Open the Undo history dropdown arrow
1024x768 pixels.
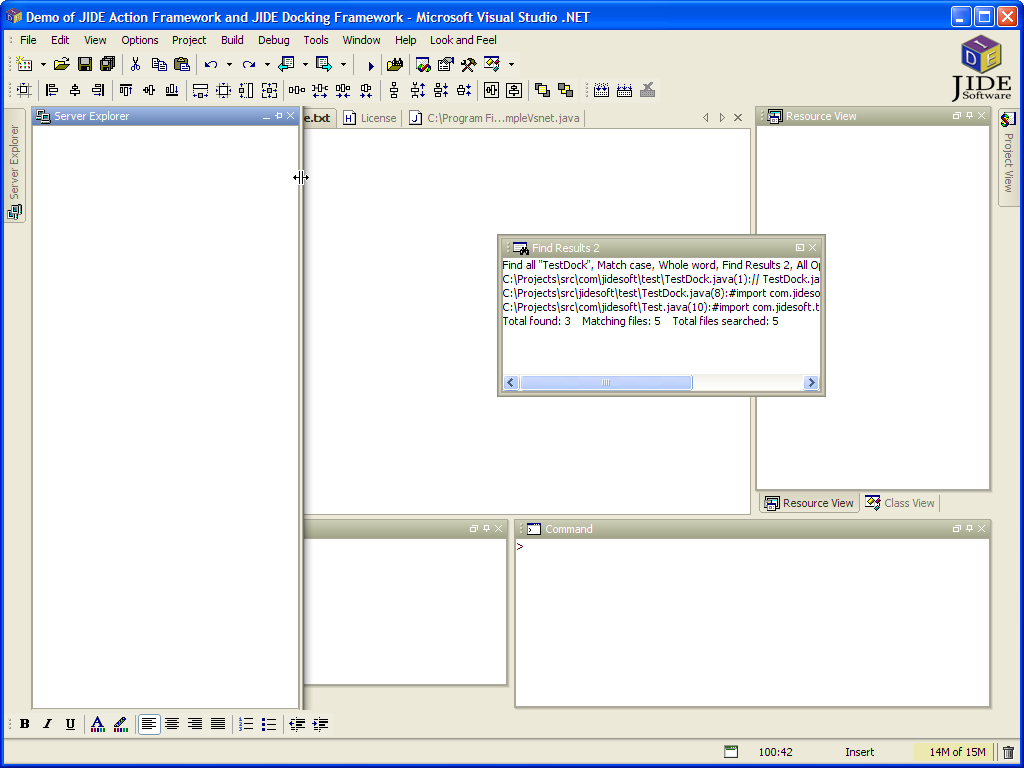[x=229, y=64]
